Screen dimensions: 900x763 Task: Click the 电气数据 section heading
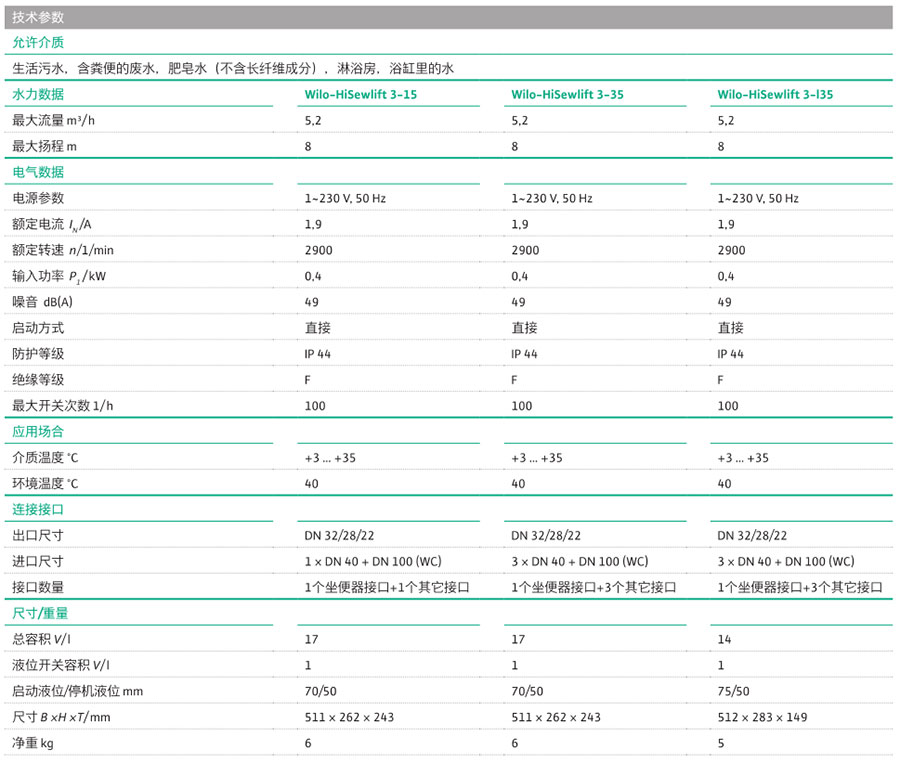tap(38, 172)
